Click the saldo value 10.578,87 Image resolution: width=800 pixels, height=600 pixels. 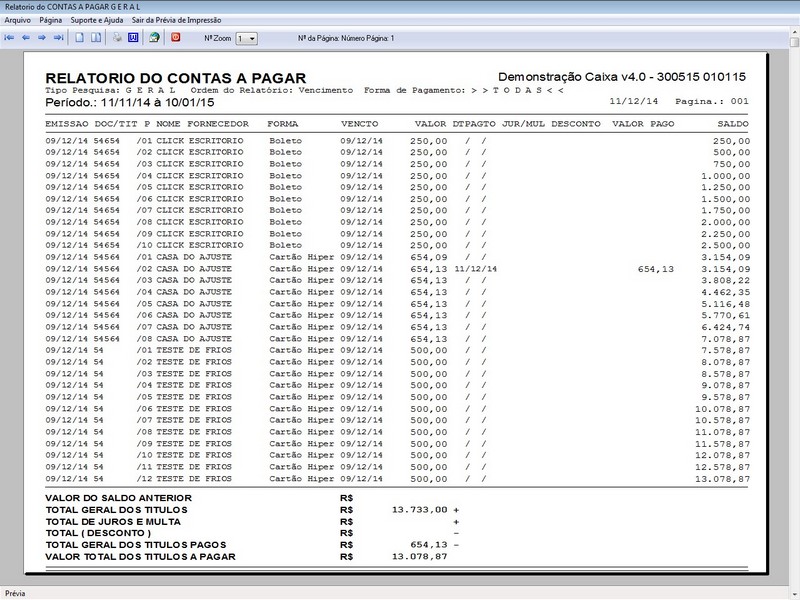click(722, 420)
